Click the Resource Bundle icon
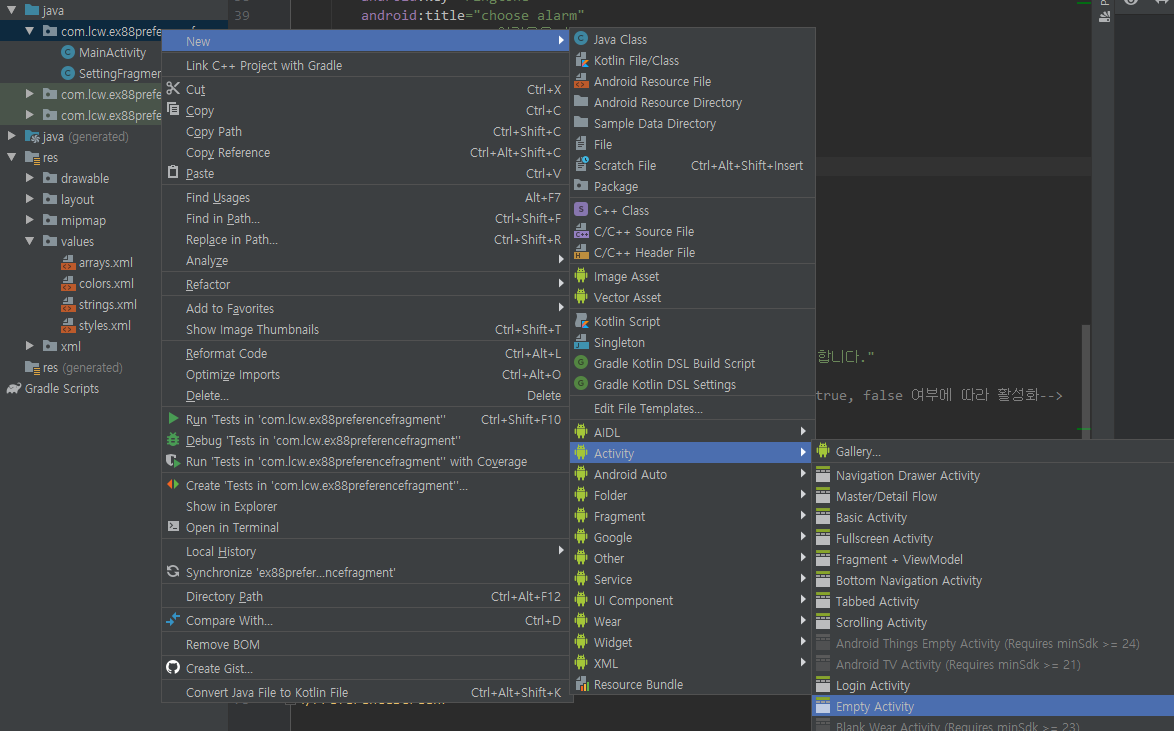Screen dimensions: 1174x731 (x=581, y=684)
